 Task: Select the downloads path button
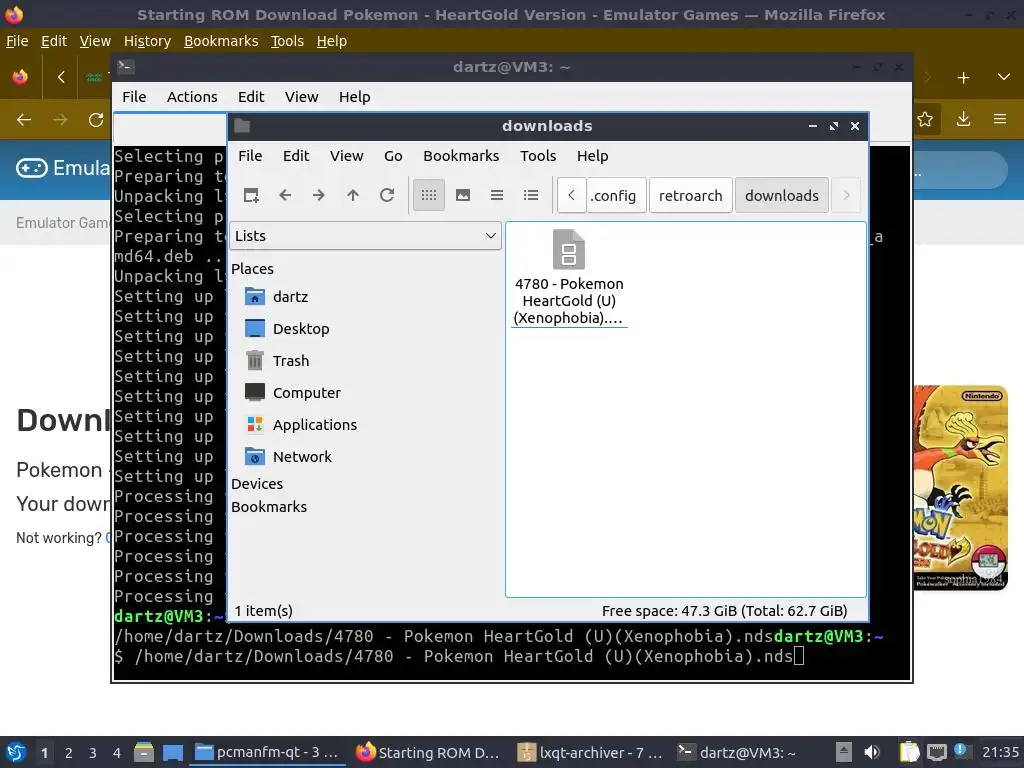(782, 195)
